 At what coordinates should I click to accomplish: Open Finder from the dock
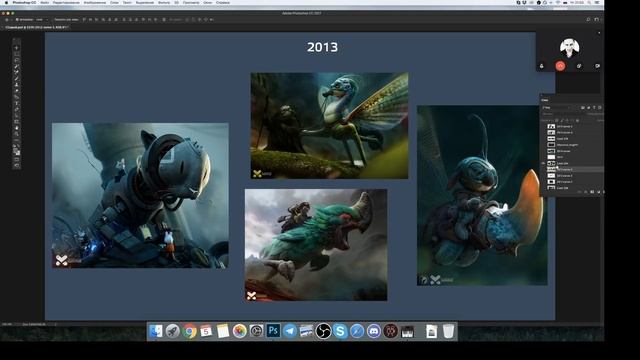[156, 331]
